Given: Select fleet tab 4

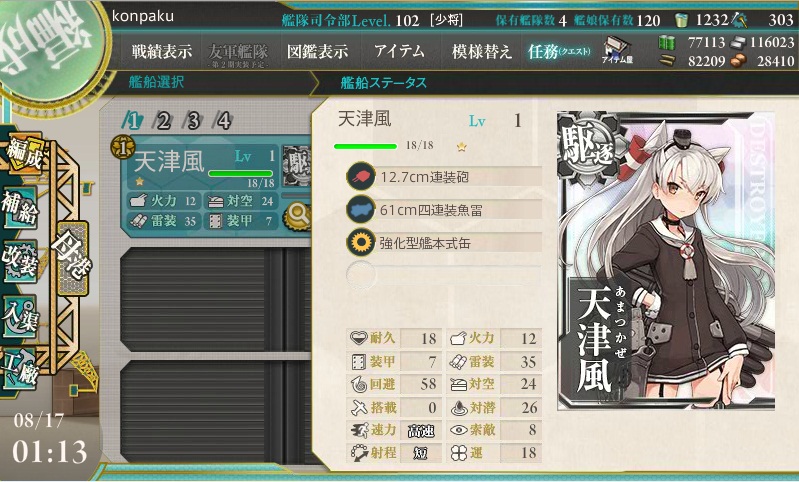Looking at the screenshot, I should click(x=224, y=121).
